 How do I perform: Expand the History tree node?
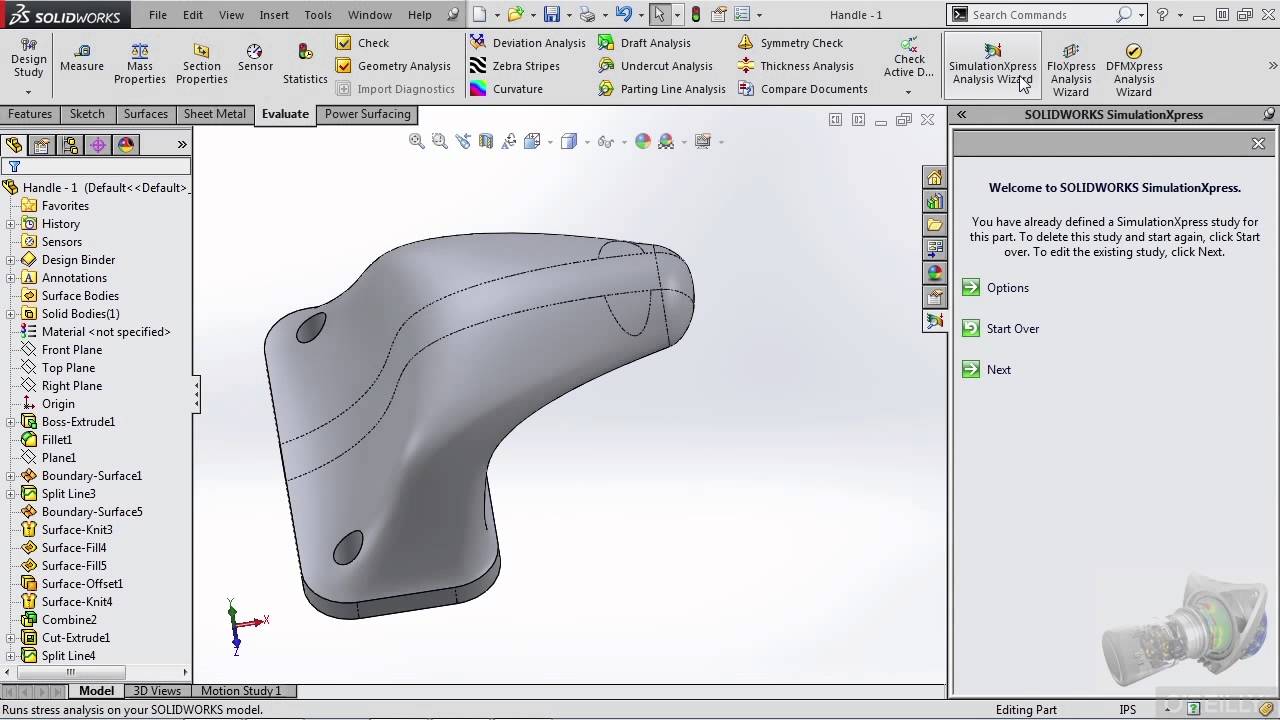click(x=11, y=224)
